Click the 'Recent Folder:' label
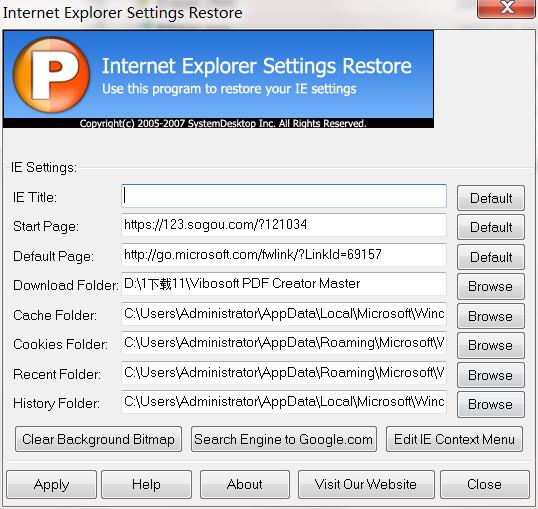 click(57, 374)
